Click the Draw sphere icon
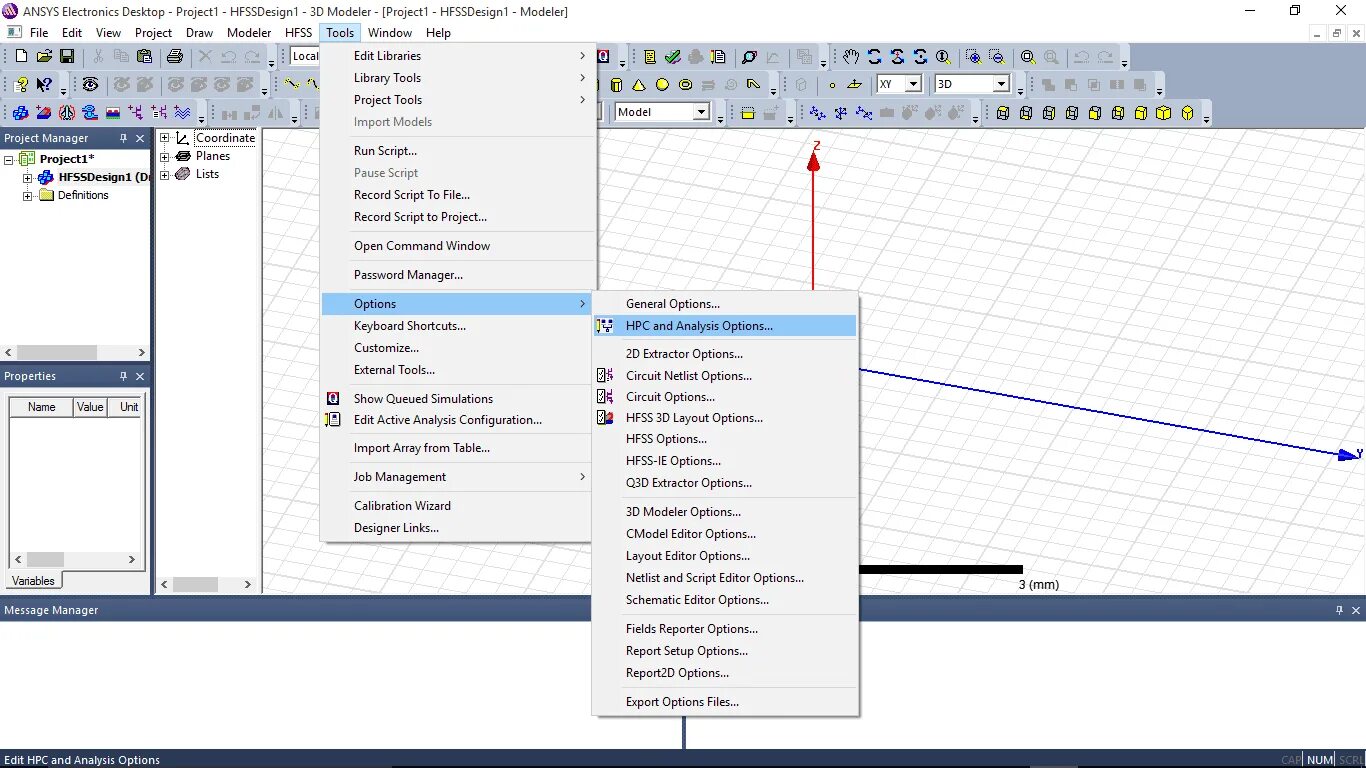 662,85
